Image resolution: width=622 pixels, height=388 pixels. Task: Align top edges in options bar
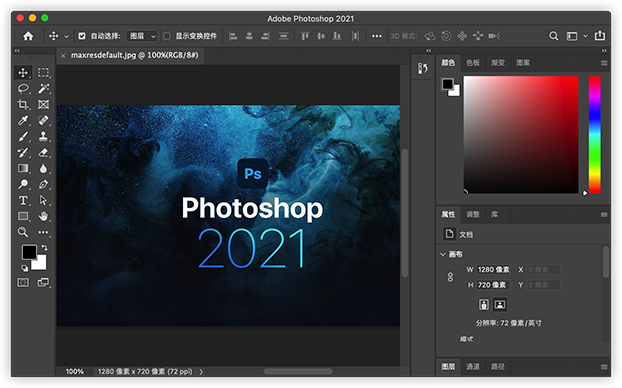[x=305, y=36]
